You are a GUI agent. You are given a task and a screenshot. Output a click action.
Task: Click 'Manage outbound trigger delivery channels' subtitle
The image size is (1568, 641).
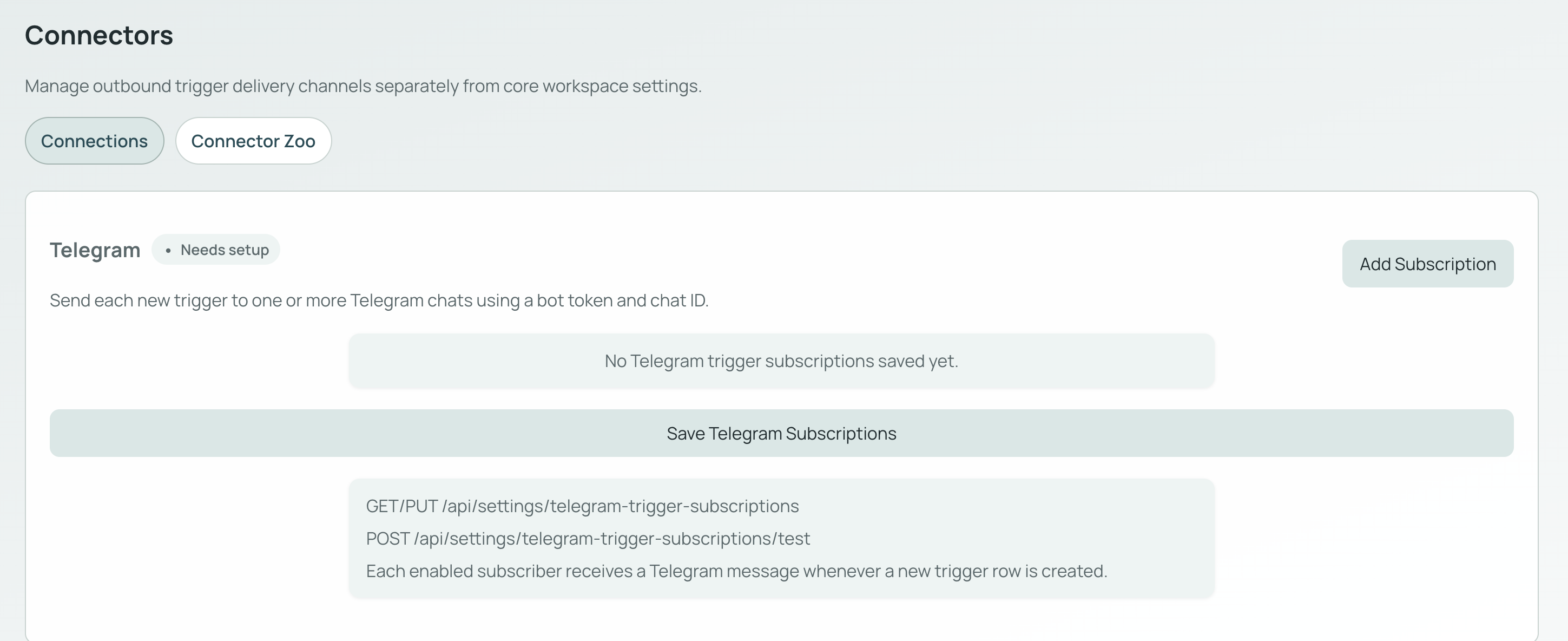[x=364, y=86]
